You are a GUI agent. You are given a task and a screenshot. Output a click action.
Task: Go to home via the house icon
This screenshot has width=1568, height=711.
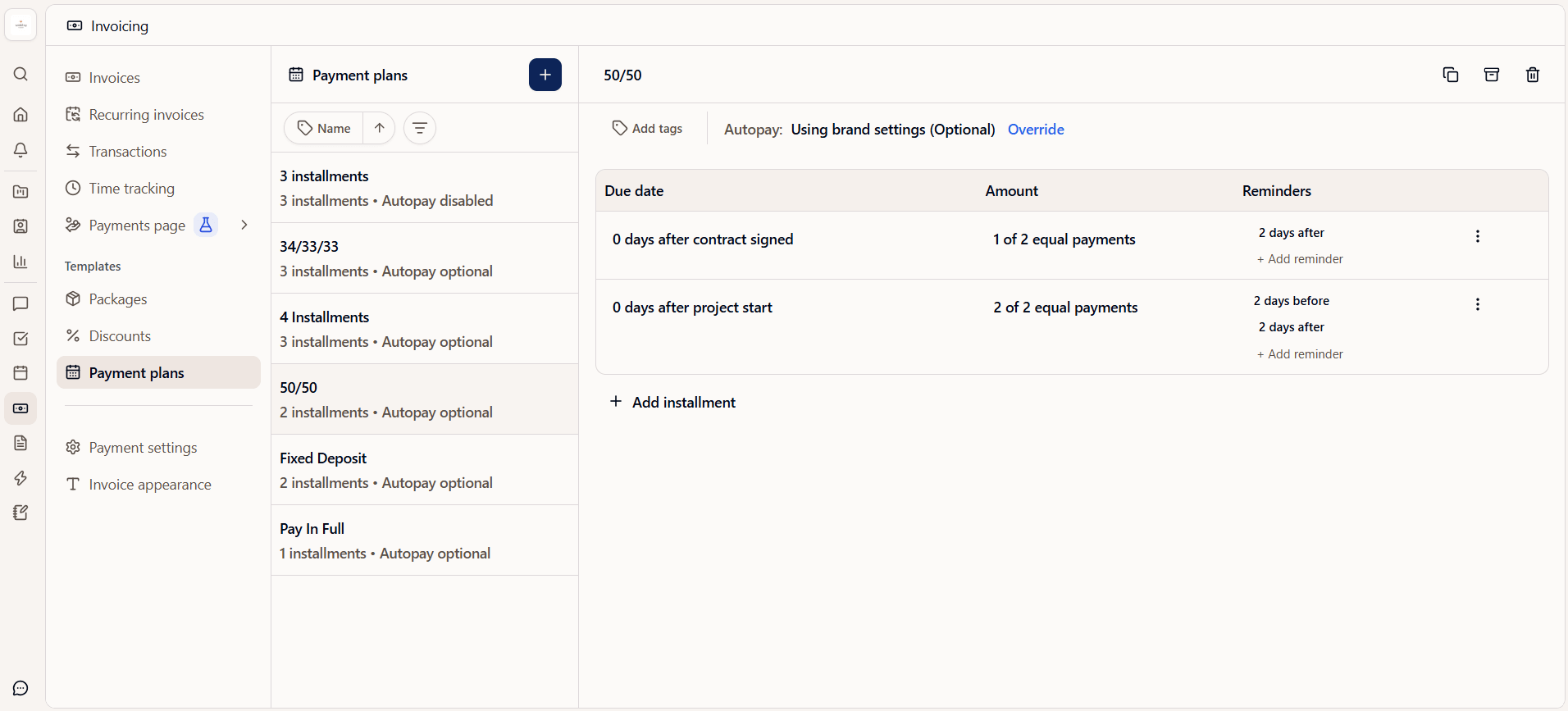click(21, 114)
